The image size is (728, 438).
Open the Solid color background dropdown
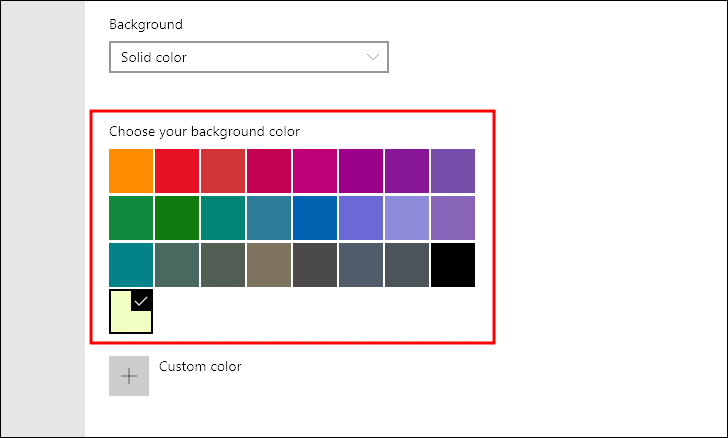point(249,57)
